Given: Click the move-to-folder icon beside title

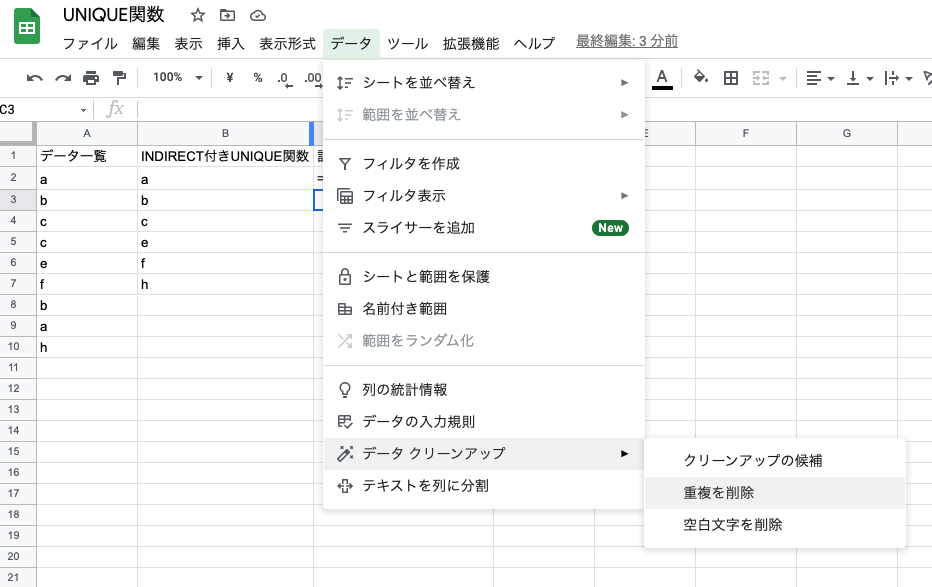Looking at the screenshot, I should [x=228, y=15].
